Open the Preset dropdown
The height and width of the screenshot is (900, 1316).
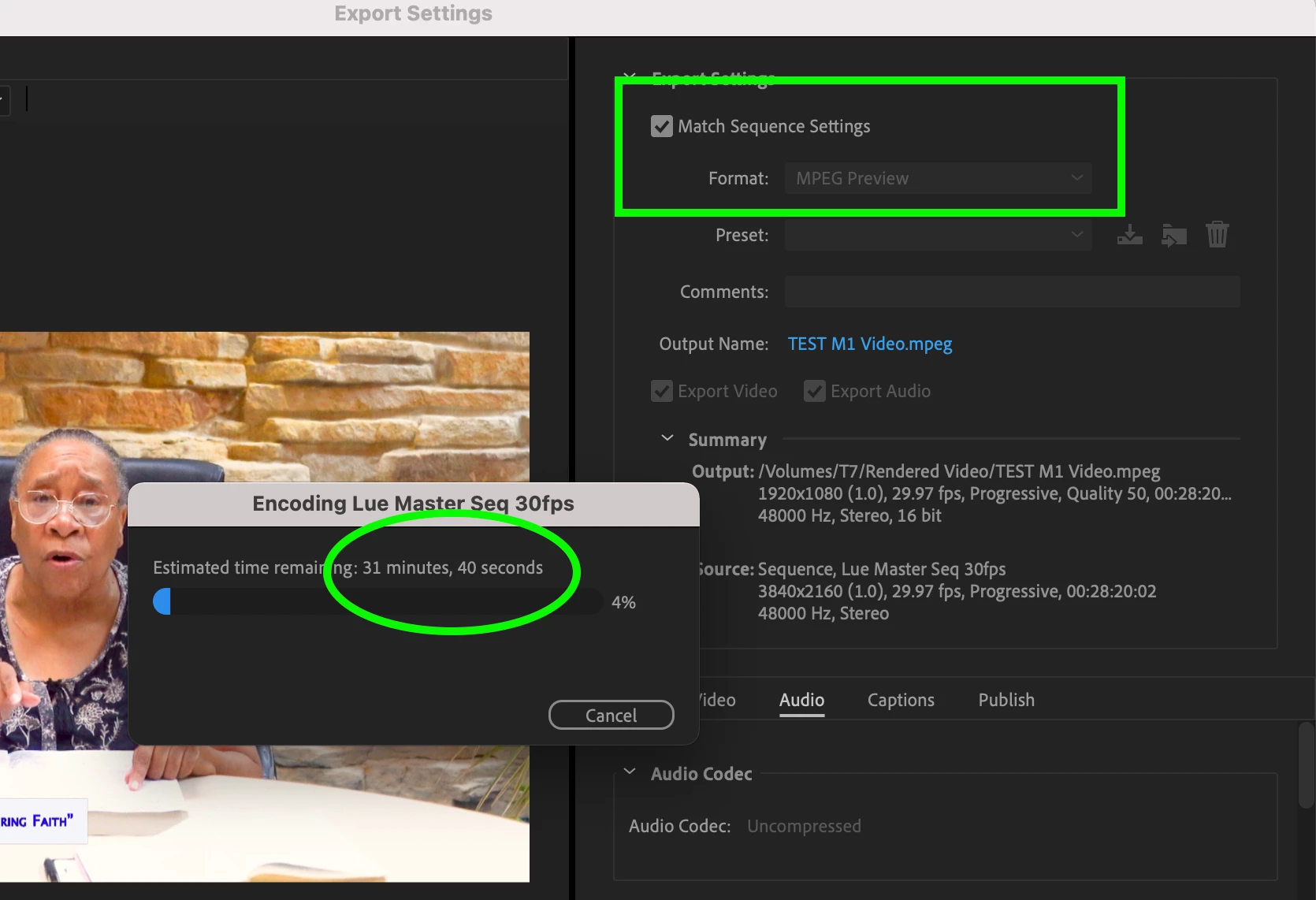tap(938, 235)
